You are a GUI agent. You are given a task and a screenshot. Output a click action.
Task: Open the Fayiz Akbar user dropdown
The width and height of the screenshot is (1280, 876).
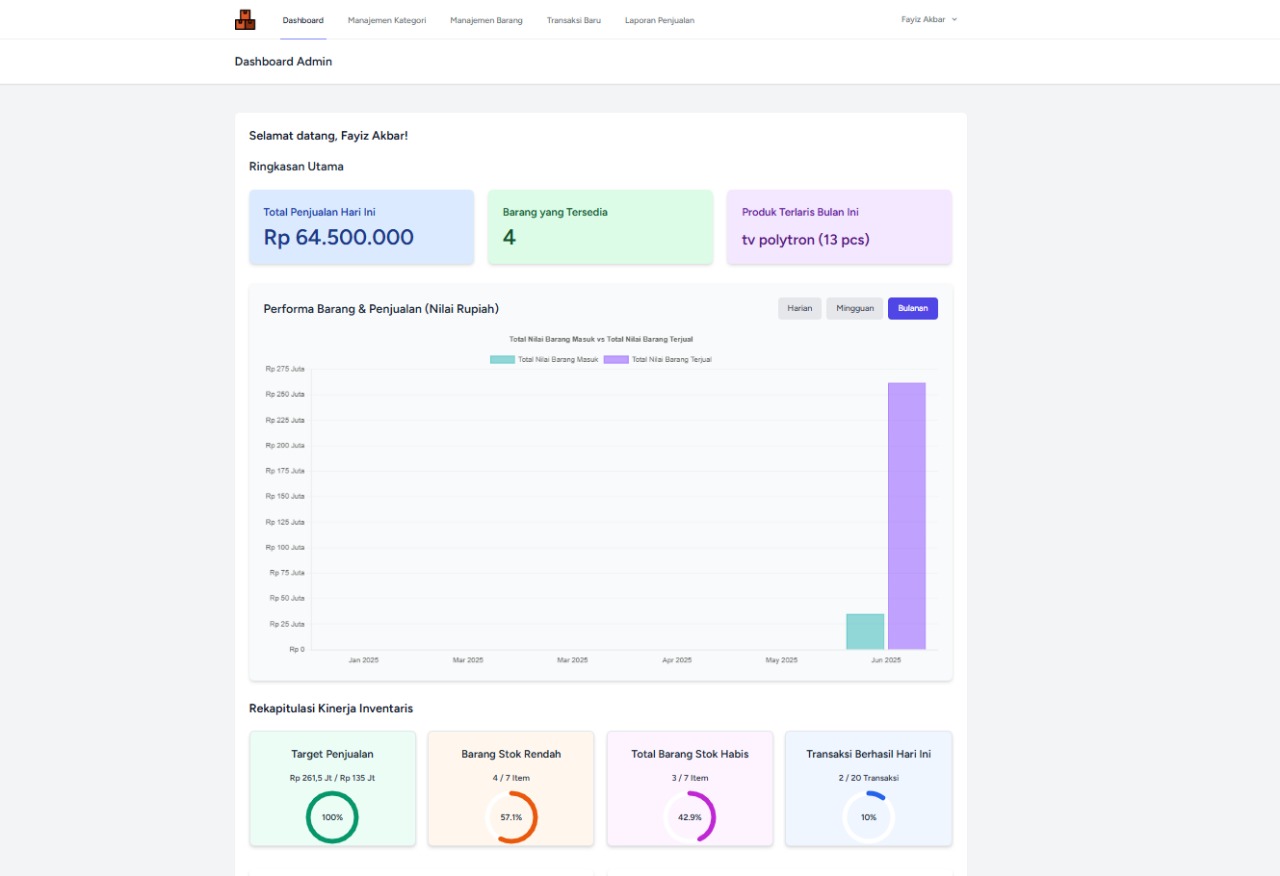click(928, 19)
